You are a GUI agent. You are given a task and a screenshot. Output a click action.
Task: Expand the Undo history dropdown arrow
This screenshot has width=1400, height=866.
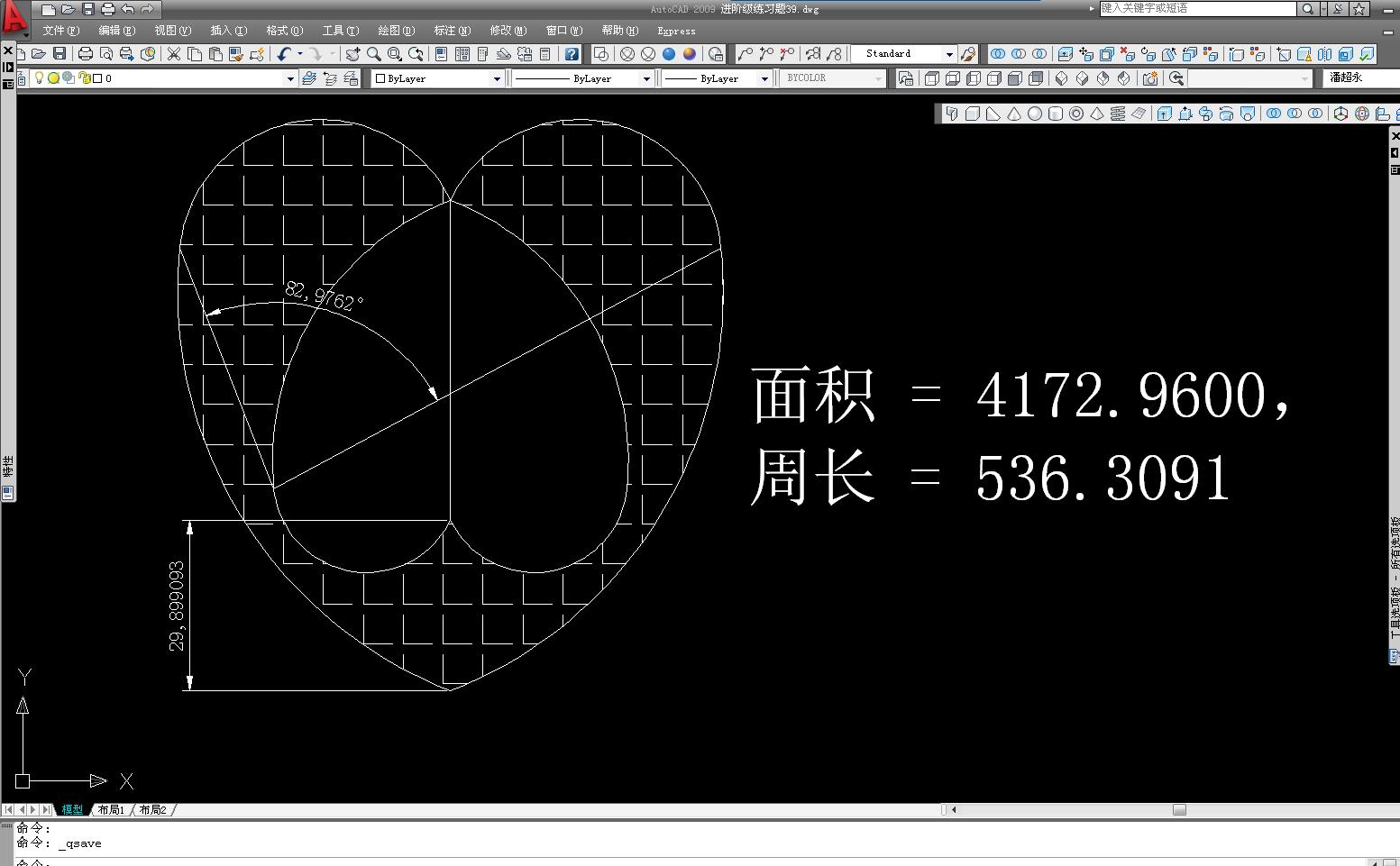[300, 54]
